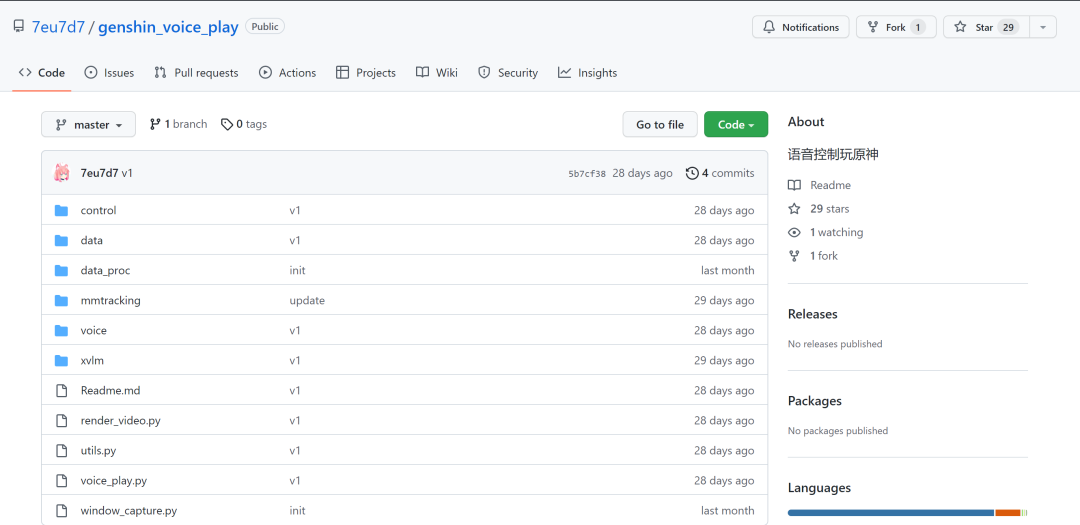Open the dropdown arrow next to Star

[1043, 28]
